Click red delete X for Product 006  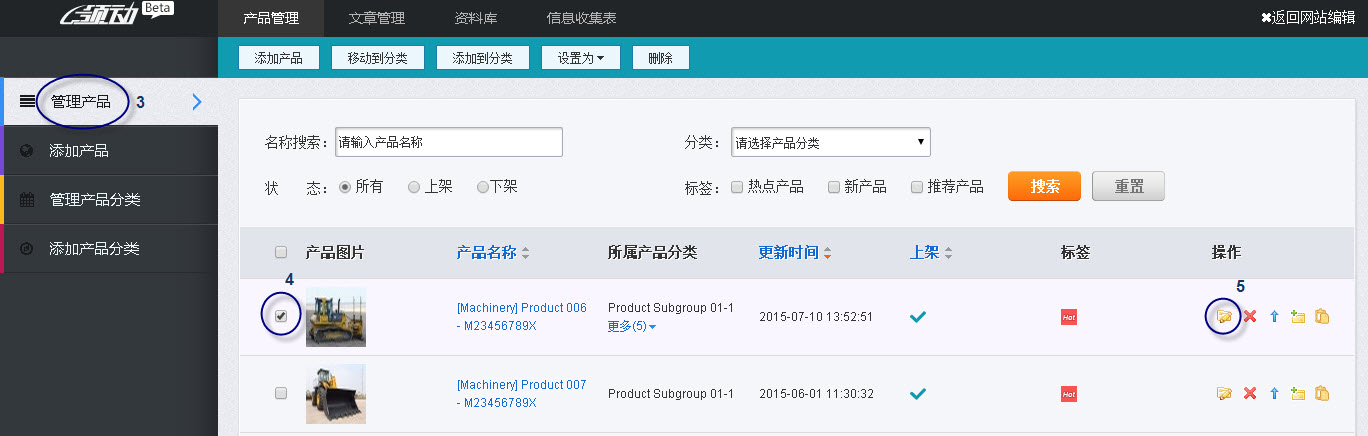tap(1249, 317)
